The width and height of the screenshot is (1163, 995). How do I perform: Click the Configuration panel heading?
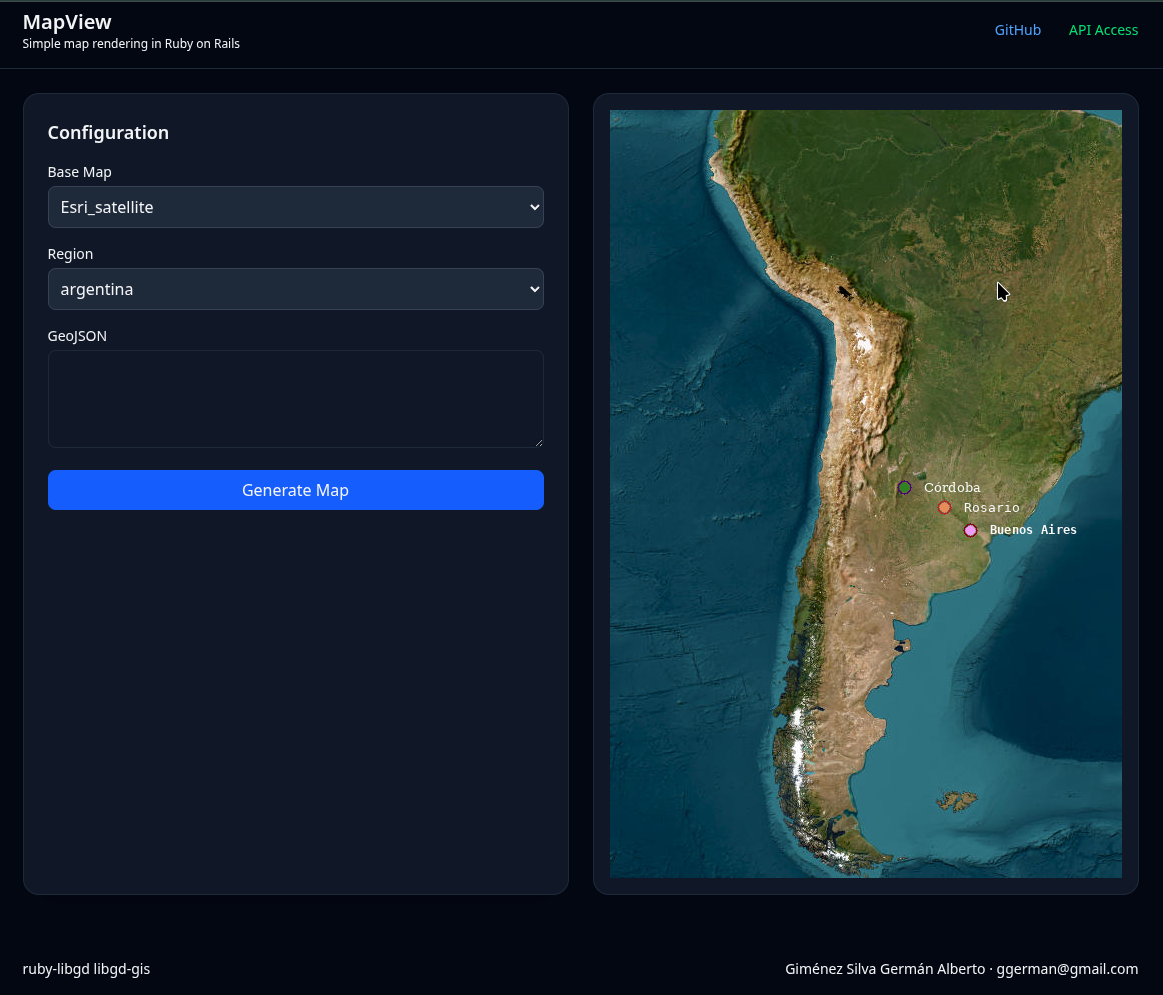[x=108, y=133]
